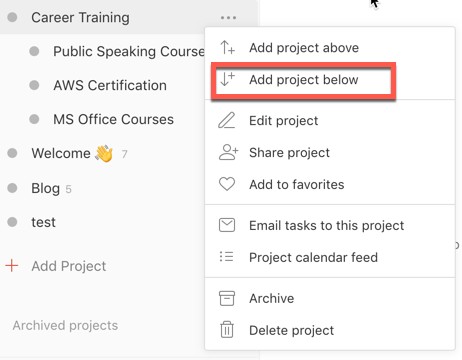Click the archive box icon

click(x=227, y=298)
